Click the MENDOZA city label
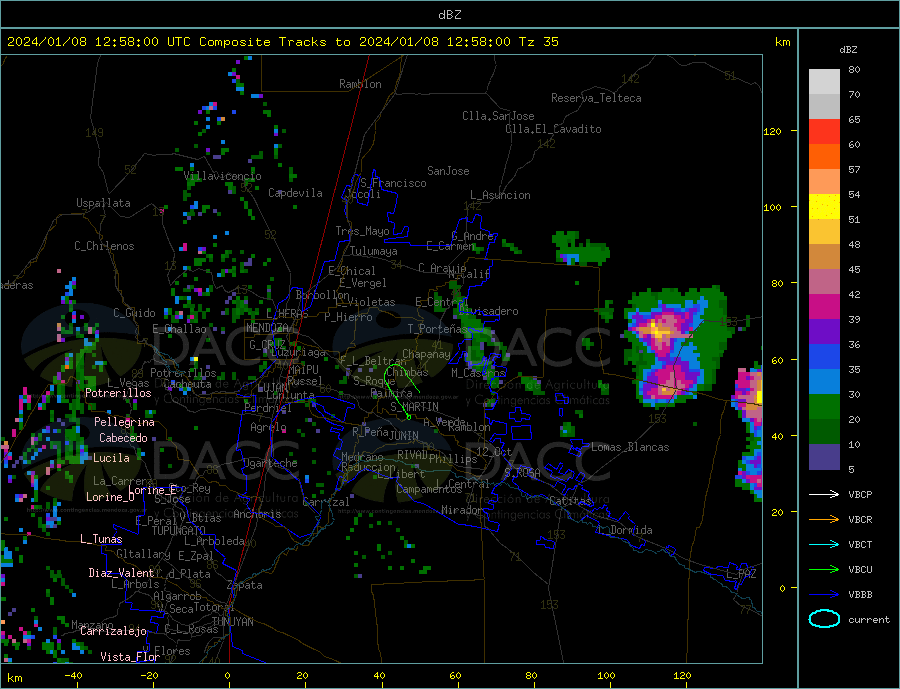 coord(267,328)
